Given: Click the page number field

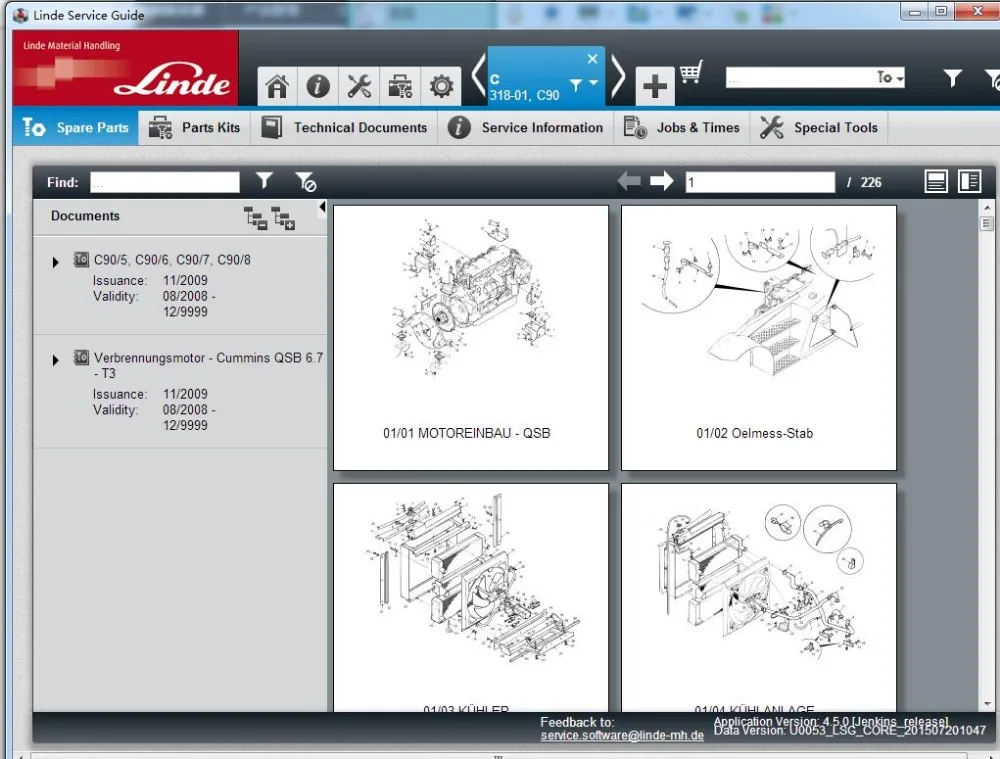Looking at the screenshot, I should coord(760,182).
